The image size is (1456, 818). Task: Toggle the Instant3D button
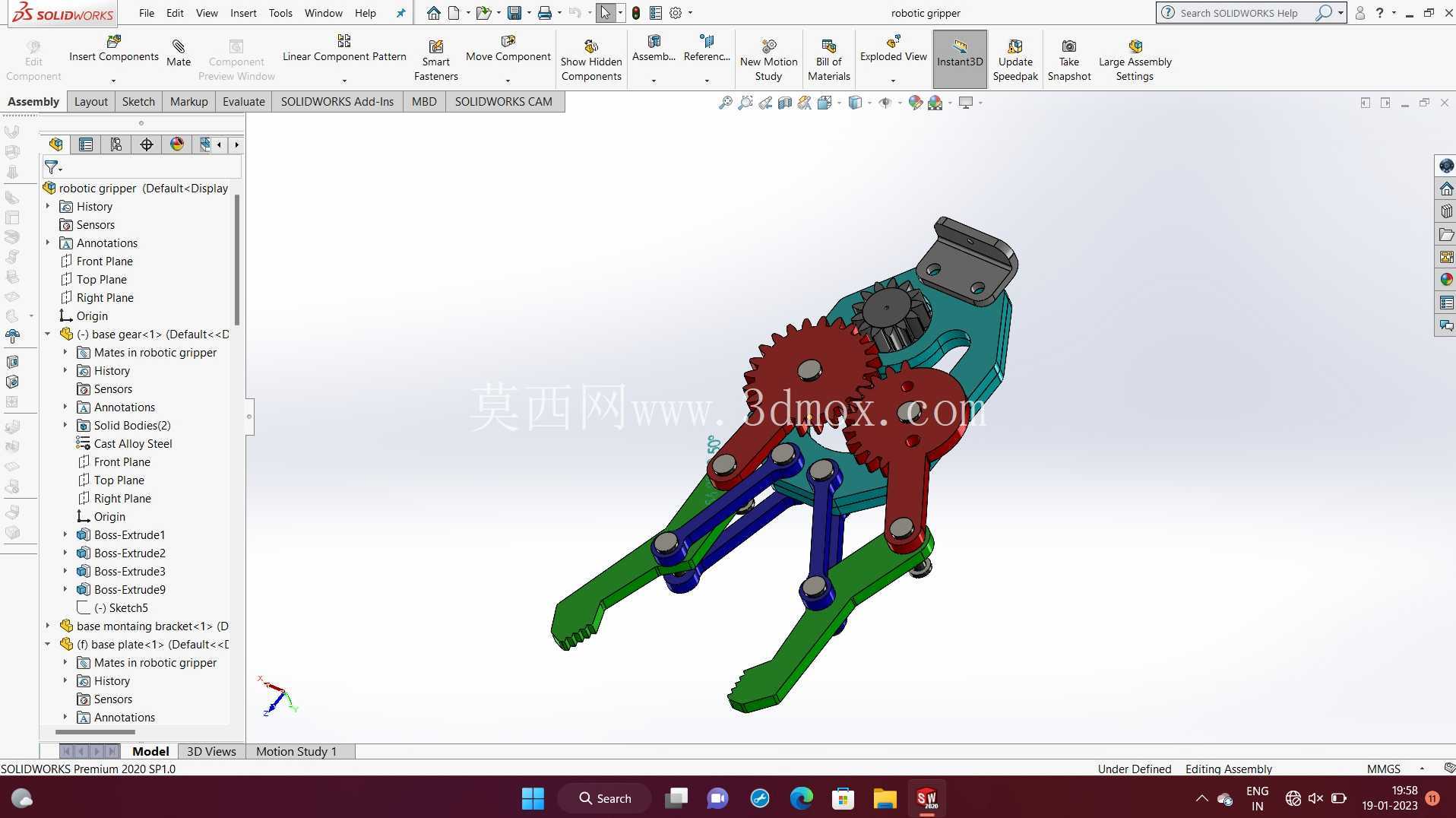(960, 59)
